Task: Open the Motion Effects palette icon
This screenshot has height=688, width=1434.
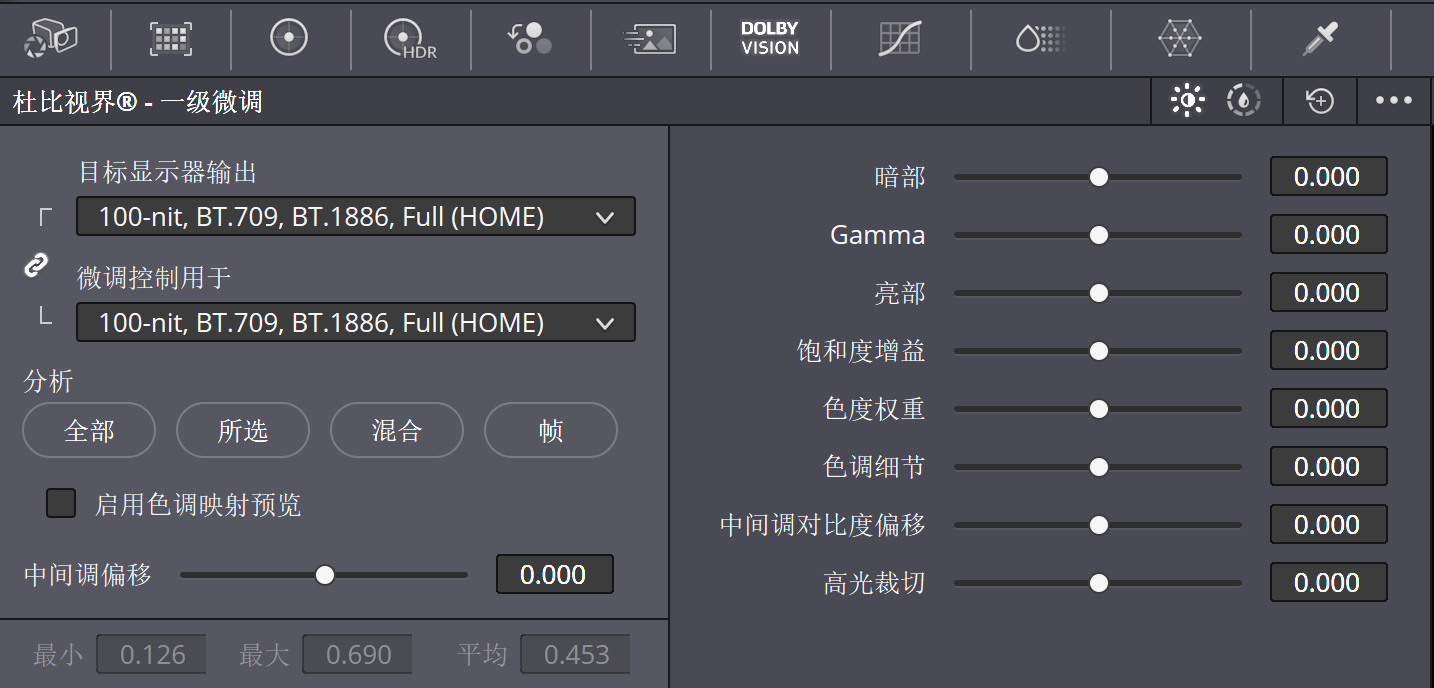Action: coord(649,38)
